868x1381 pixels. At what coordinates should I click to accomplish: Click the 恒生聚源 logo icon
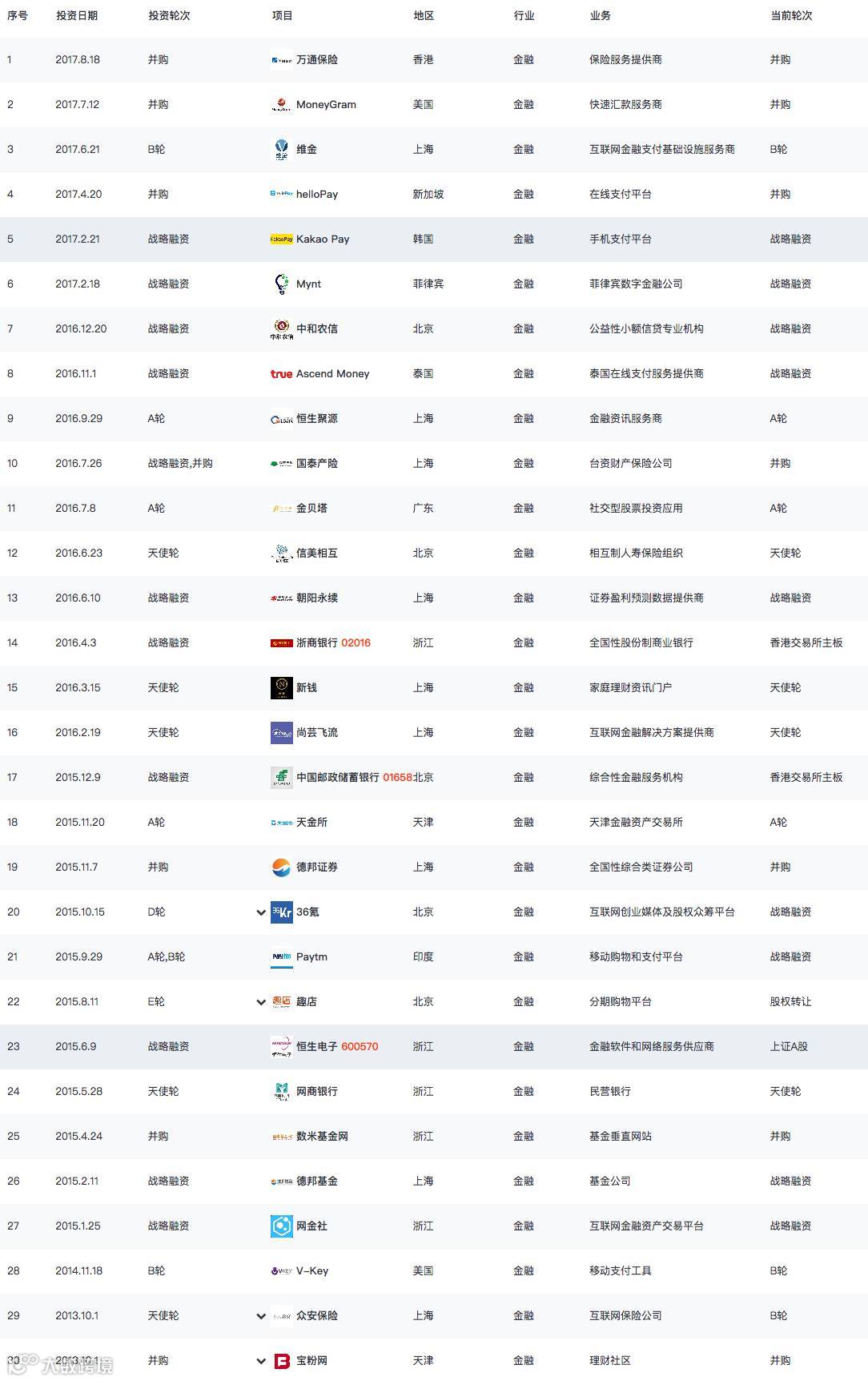[281, 419]
